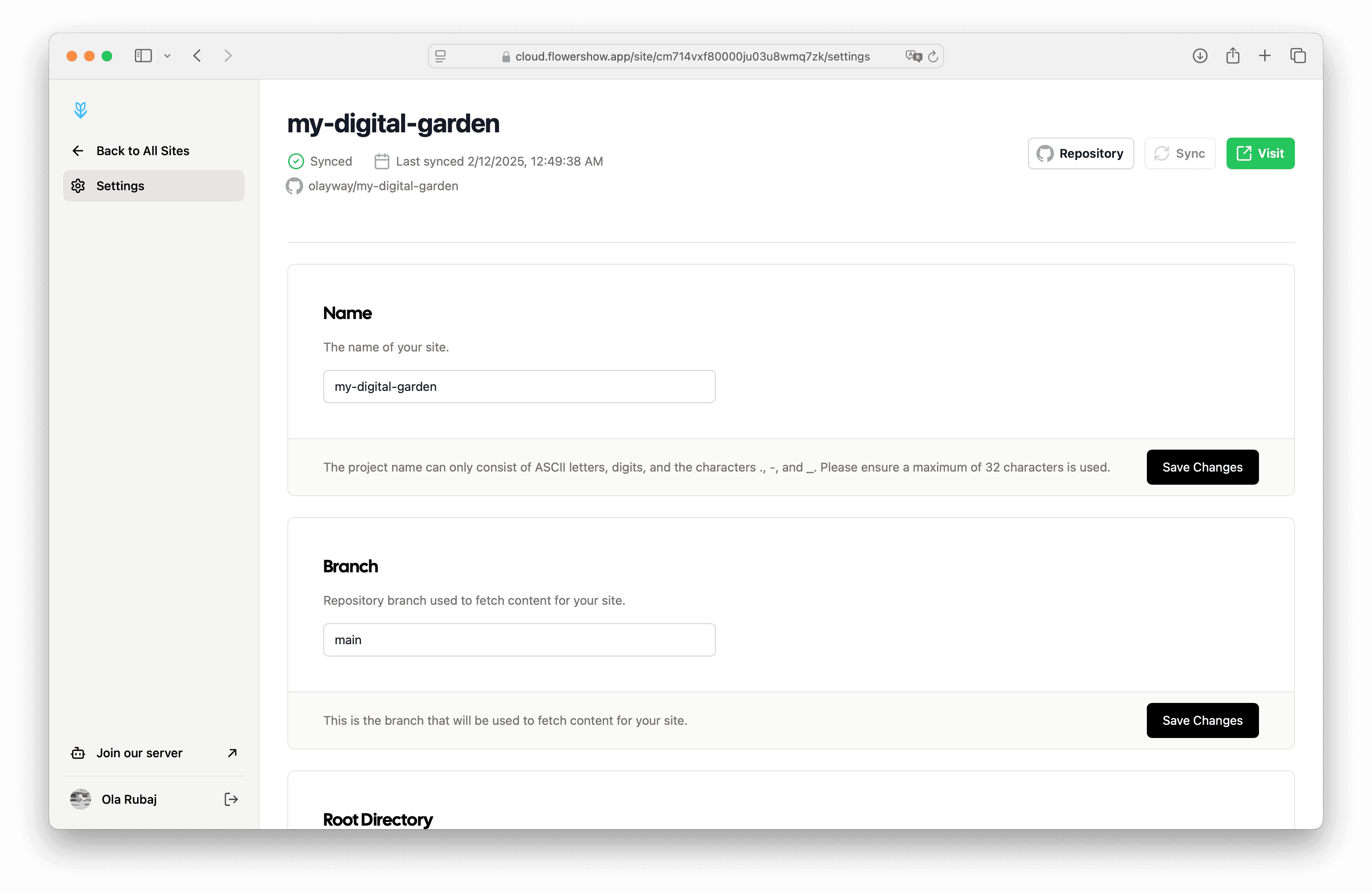Click the Safari share icon
1372x894 pixels.
pos(1233,55)
